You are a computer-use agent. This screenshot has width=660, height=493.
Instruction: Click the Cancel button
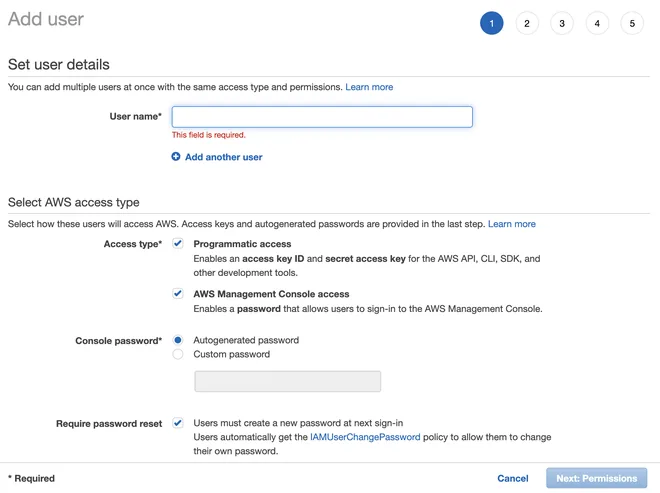[513, 478]
